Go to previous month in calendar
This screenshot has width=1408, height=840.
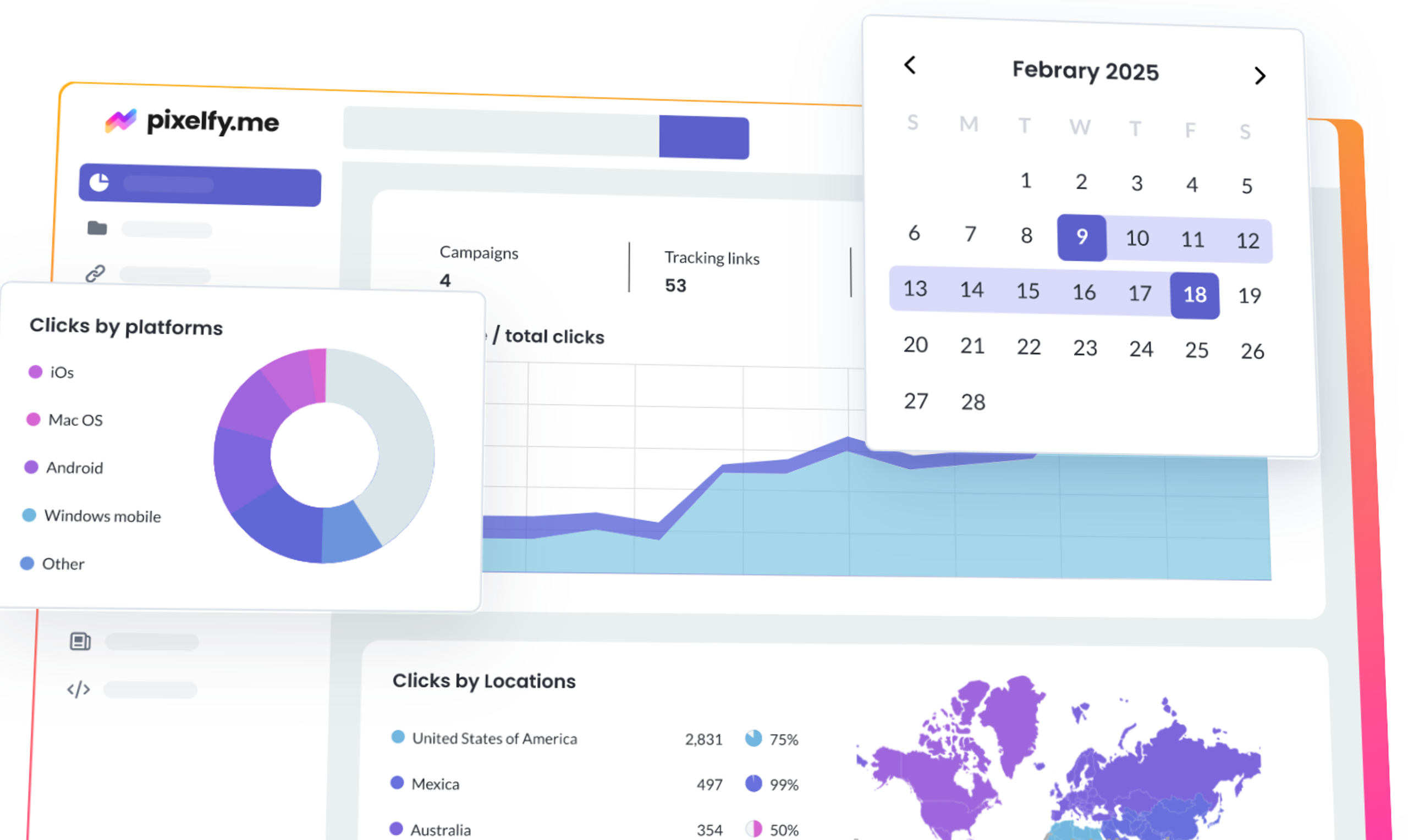pos(910,65)
